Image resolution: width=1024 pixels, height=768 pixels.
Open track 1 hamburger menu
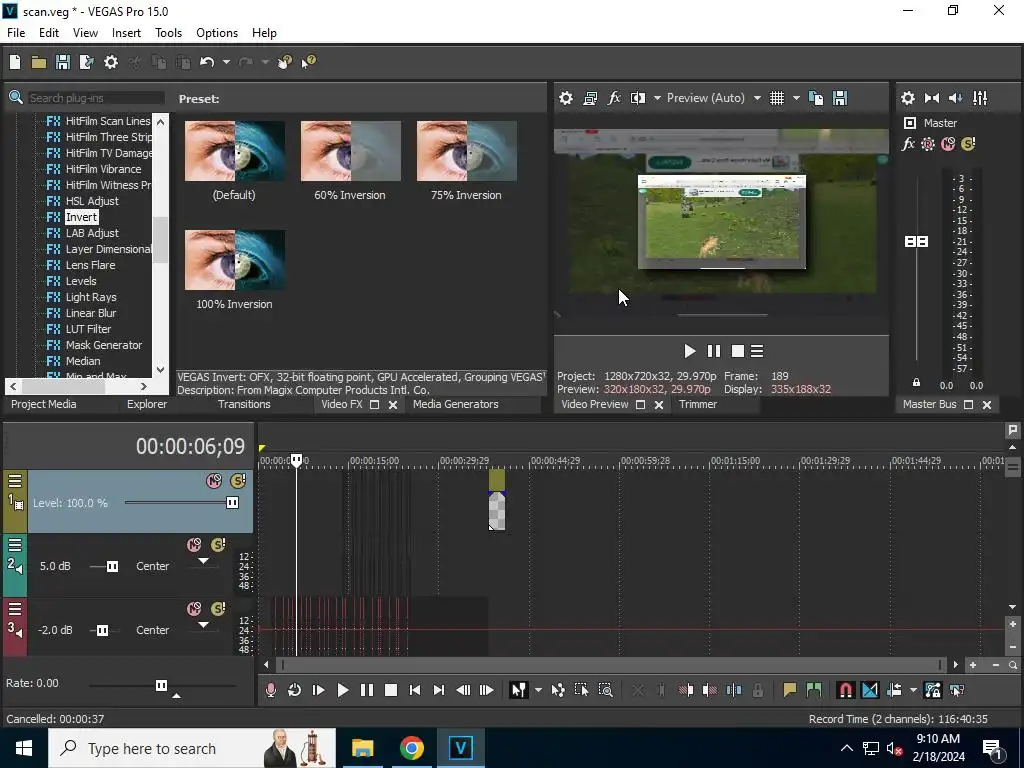click(15, 481)
